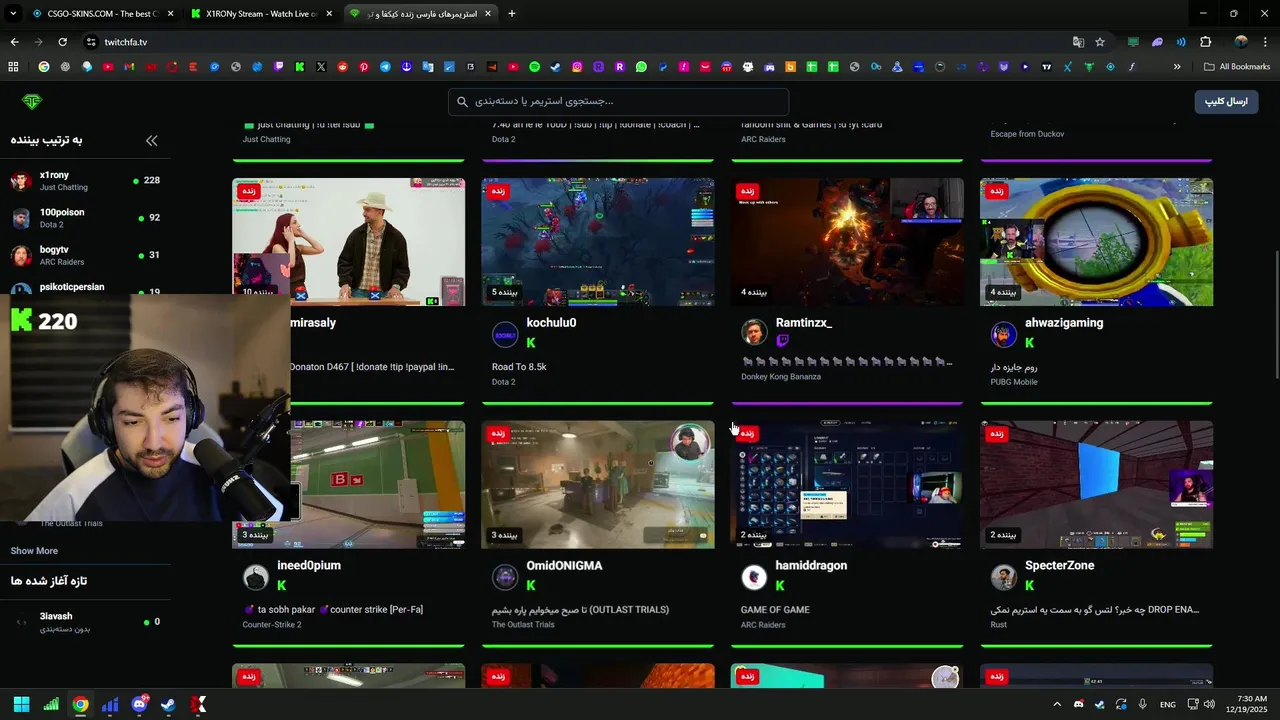Click the ارسال کلیپ button
Viewport: 1280px width, 720px height.
point(1226,101)
